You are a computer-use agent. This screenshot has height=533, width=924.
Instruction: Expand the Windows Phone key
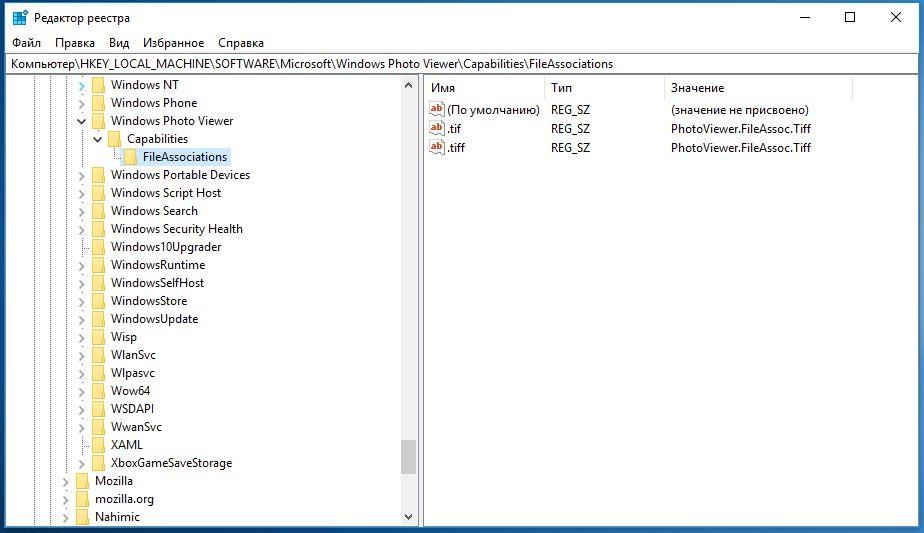[x=81, y=104]
